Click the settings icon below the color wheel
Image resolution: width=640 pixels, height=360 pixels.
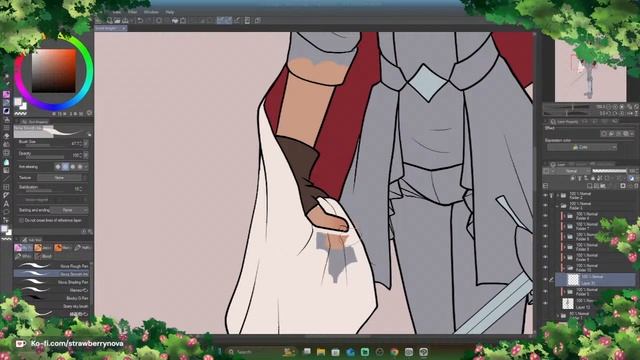pyautogui.click(x=89, y=113)
